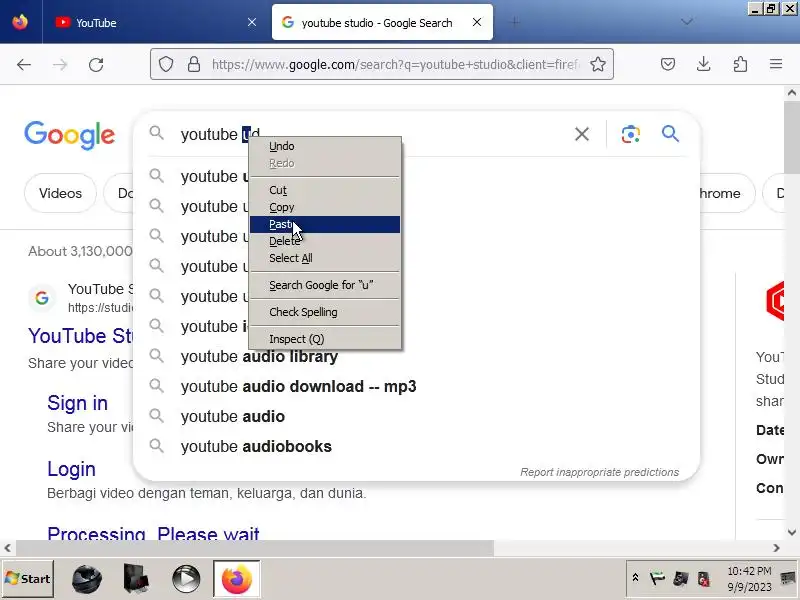This screenshot has height=600, width=800.
Task: Choose Copy from the context menu
Action: [x=324, y=207]
